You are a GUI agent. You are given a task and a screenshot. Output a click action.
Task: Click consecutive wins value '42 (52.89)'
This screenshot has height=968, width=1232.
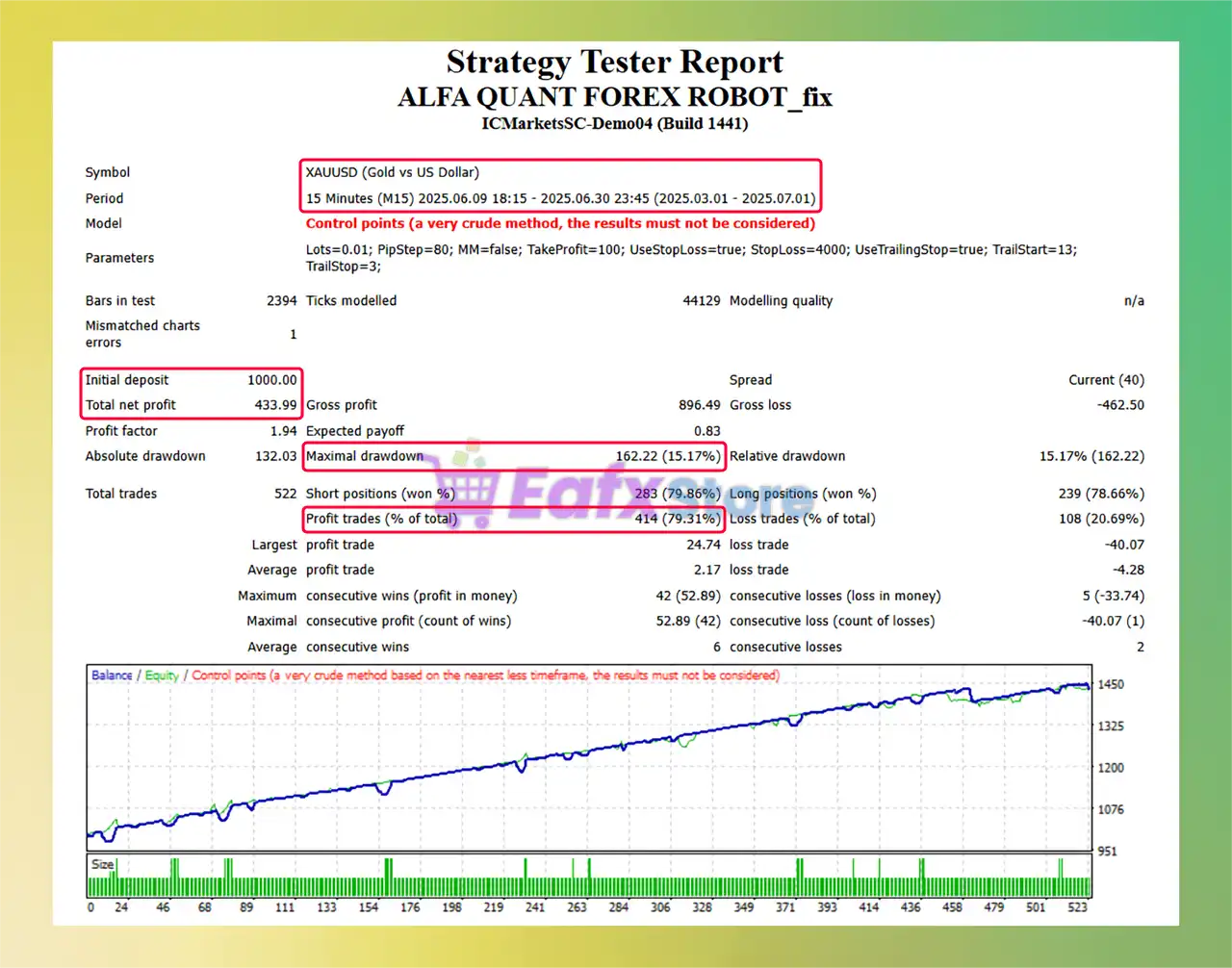pyautogui.click(x=687, y=596)
